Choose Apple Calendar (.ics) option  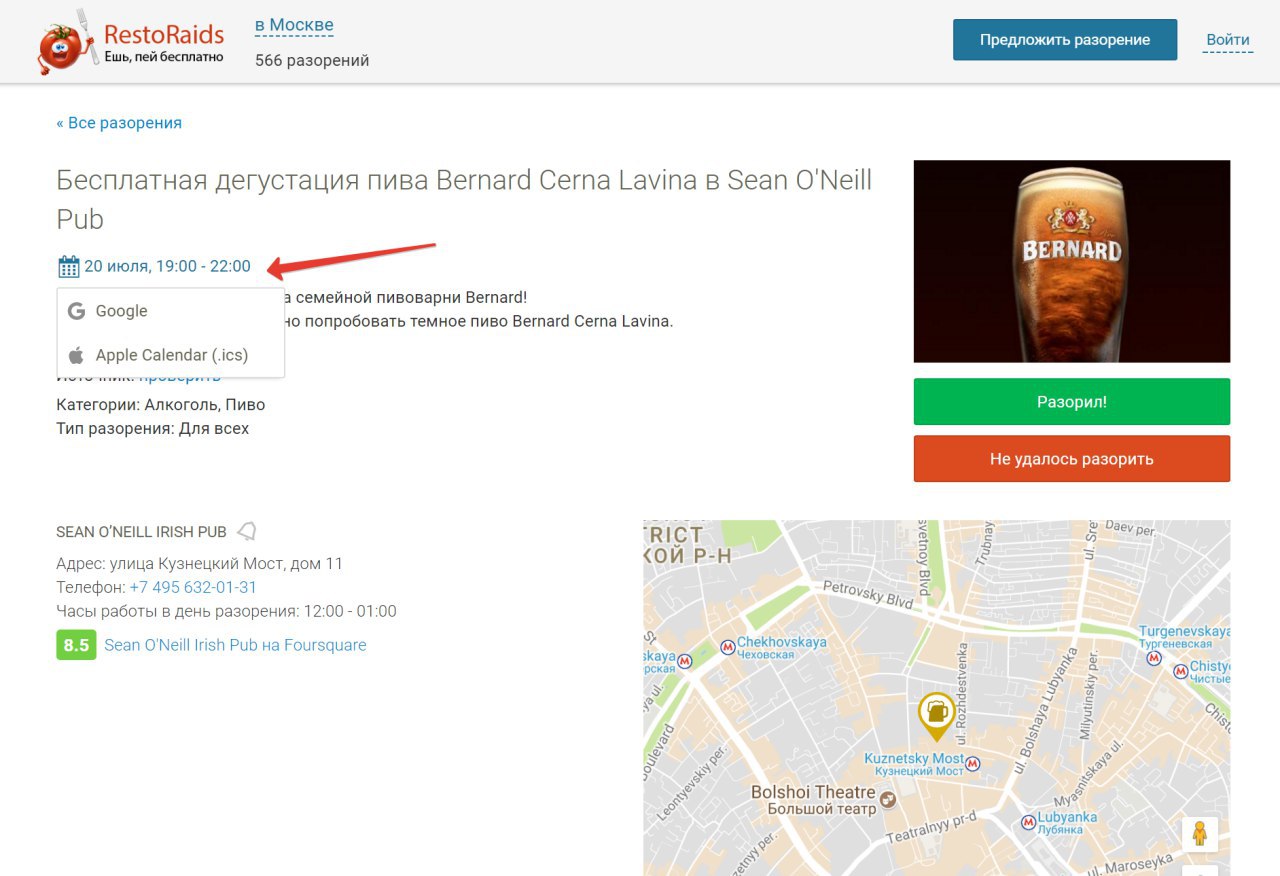(171, 355)
